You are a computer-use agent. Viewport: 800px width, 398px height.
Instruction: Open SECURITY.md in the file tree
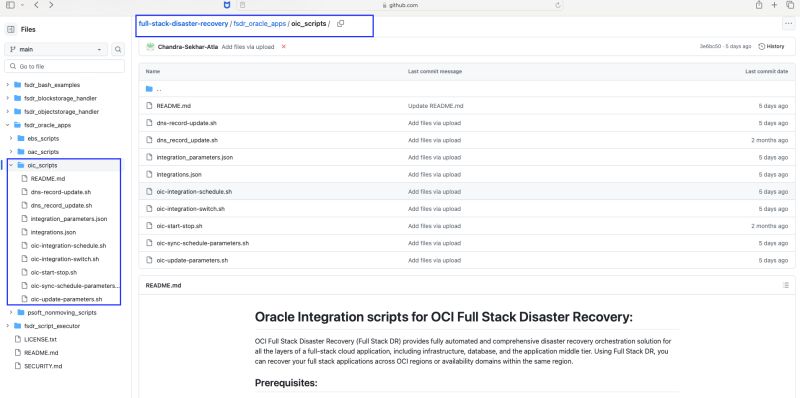[43, 366]
